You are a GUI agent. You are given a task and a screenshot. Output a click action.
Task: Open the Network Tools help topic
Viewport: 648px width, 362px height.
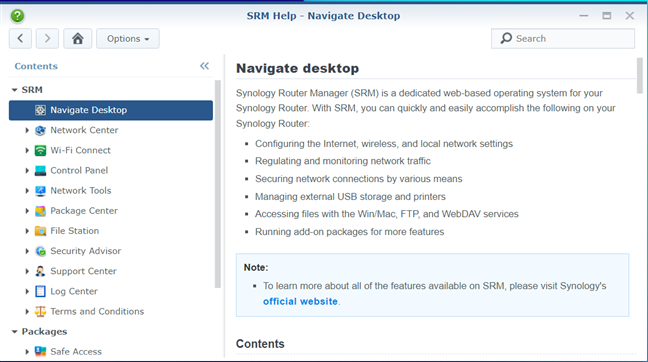81,191
